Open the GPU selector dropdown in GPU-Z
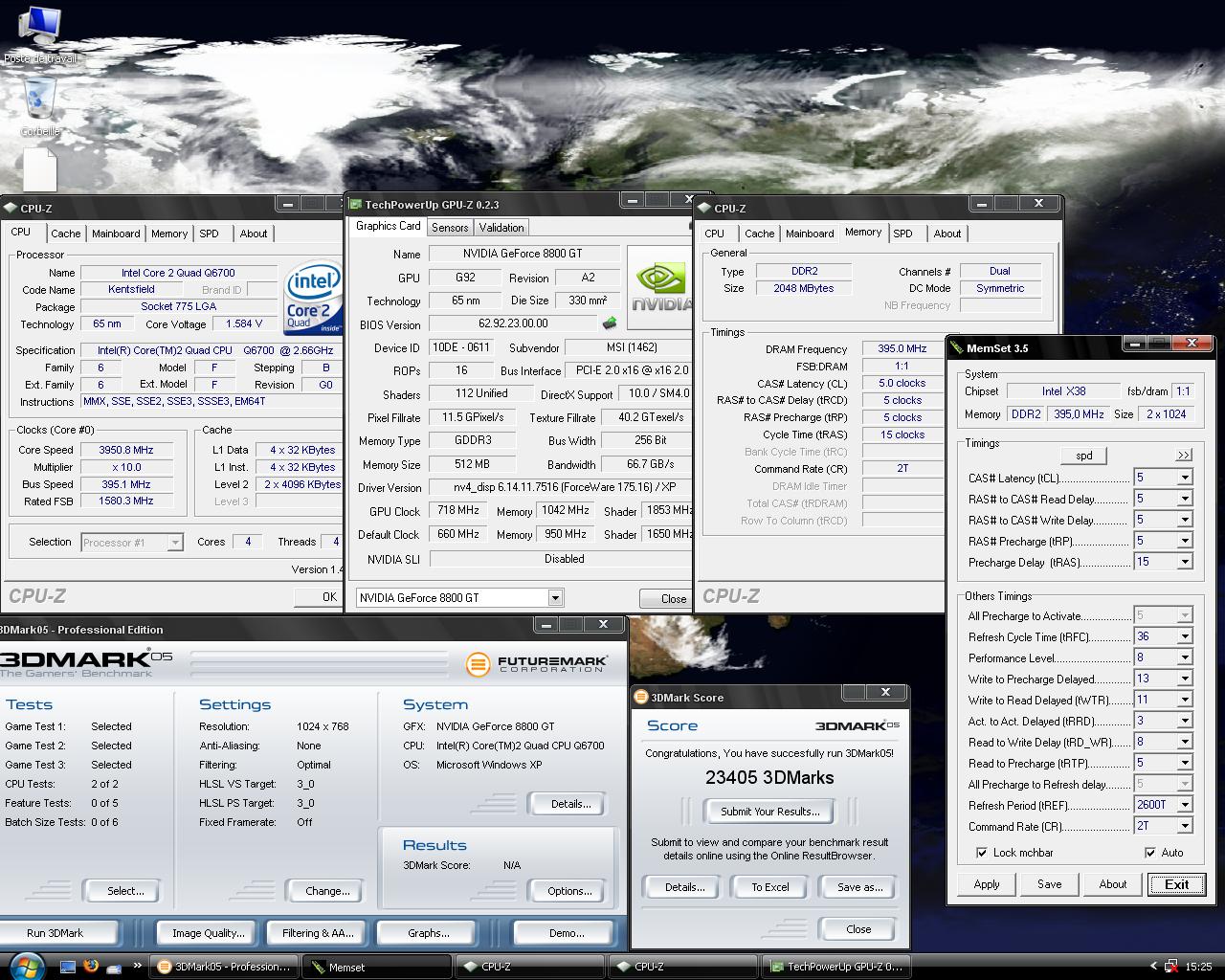The width and height of the screenshot is (1225, 980). tap(555, 597)
